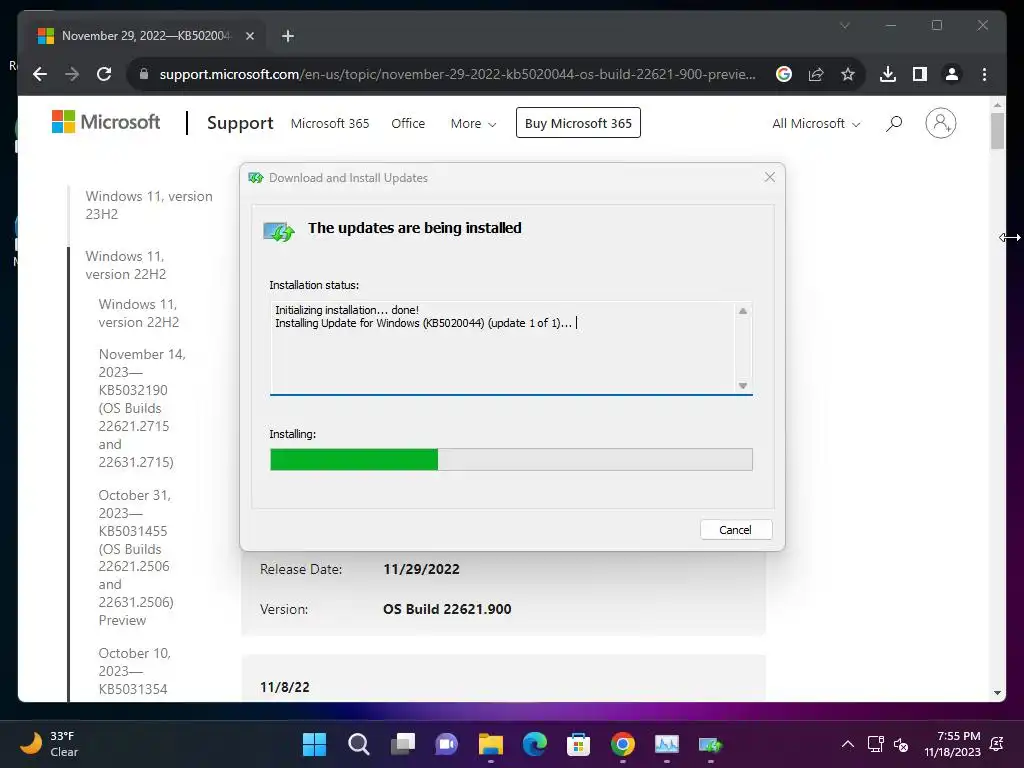Expand the More dropdown
Image resolution: width=1024 pixels, height=768 pixels.
point(473,123)
